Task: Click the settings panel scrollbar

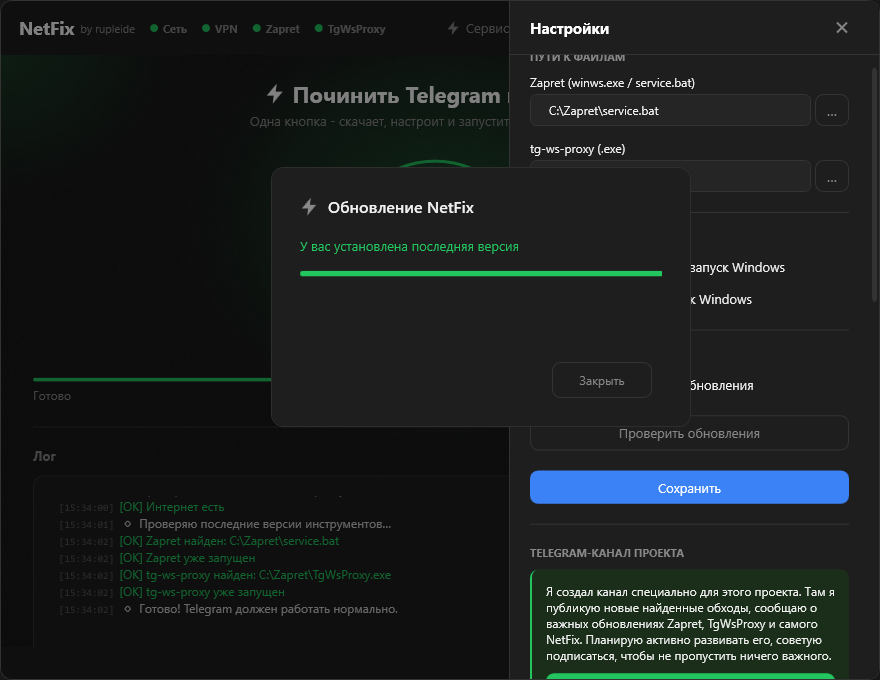Action: coord(874,185)
